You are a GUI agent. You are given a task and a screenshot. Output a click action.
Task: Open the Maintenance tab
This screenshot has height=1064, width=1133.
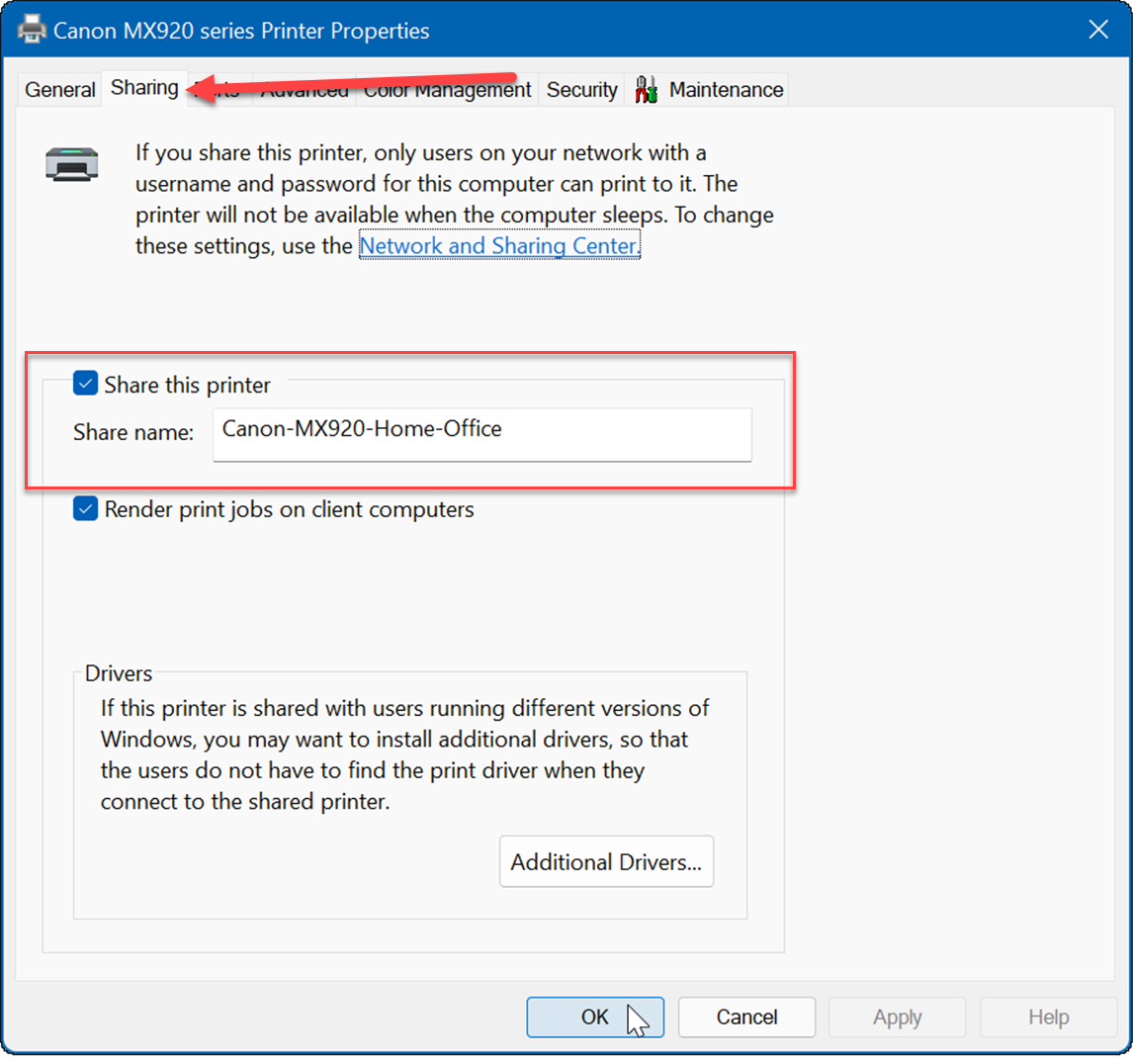(726, 90)
